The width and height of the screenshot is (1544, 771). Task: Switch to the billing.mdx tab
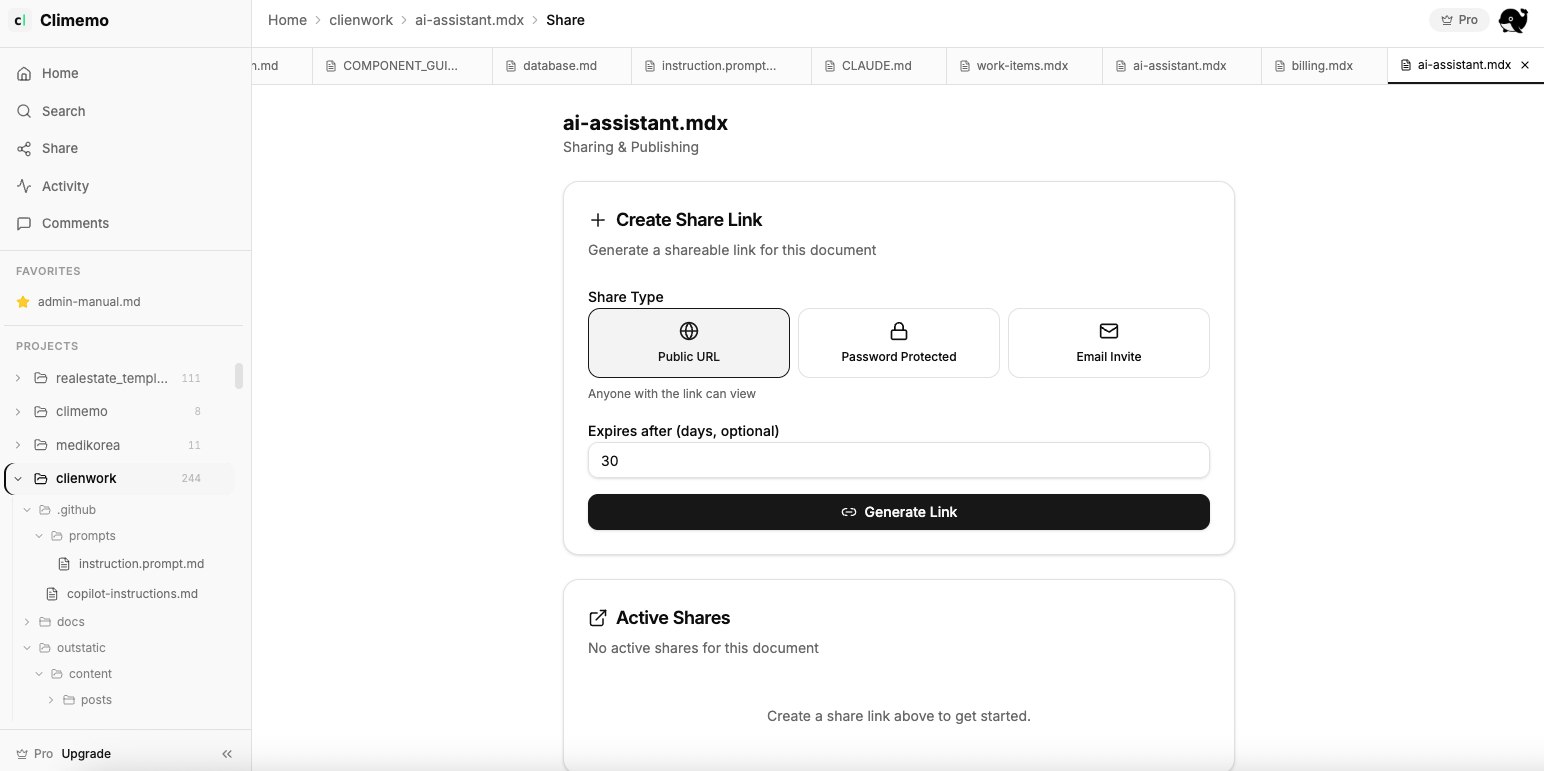pyautogui.click(x=1321, y=66)
